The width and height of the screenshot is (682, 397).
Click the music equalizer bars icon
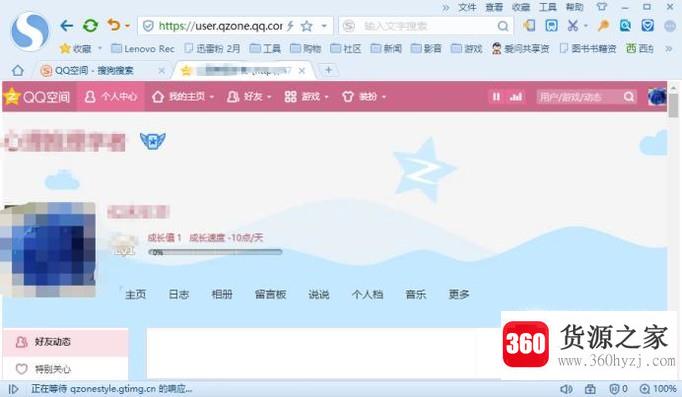(516, 97)
